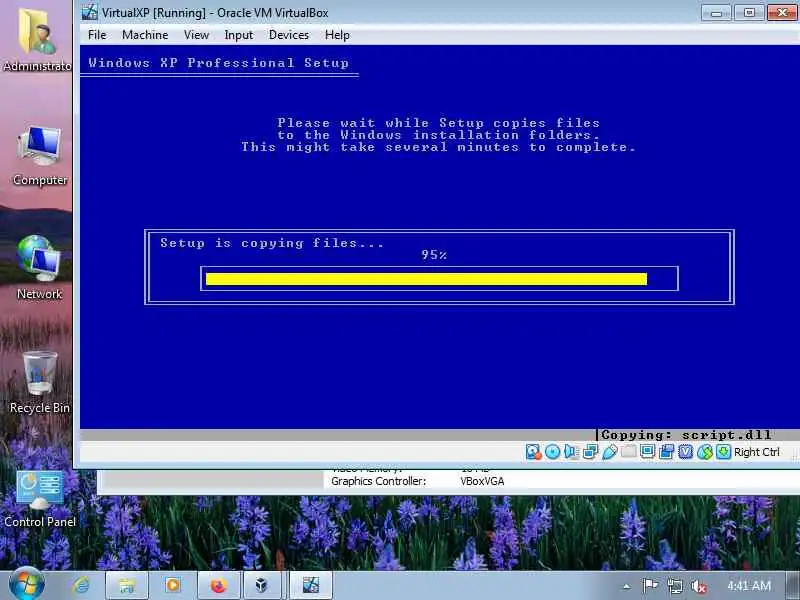Open the Windows Start menu orb
This screenshot has height=600, width=800.
coord(26,585)
